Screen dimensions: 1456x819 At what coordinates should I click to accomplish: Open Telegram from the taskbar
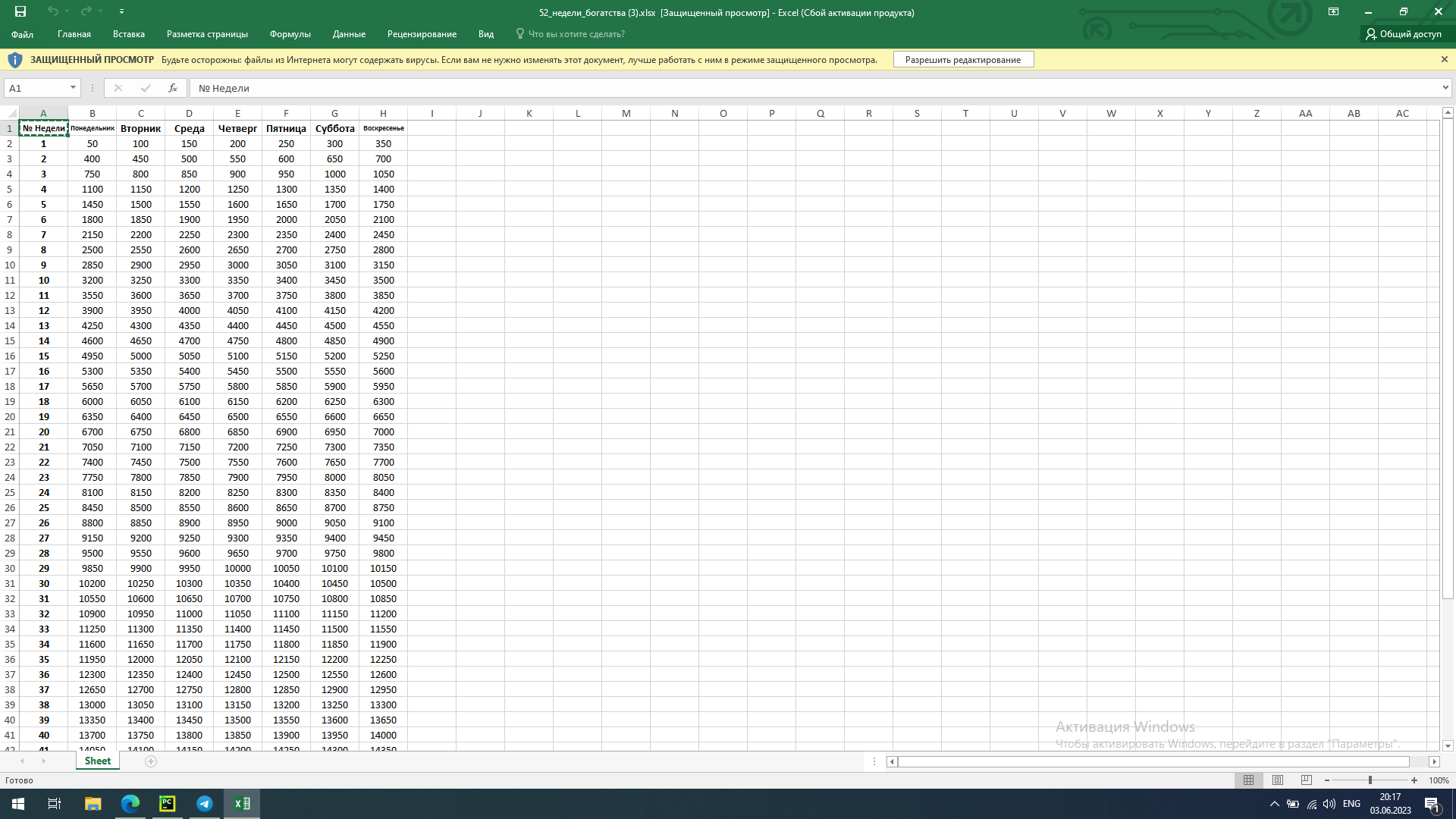205,804
